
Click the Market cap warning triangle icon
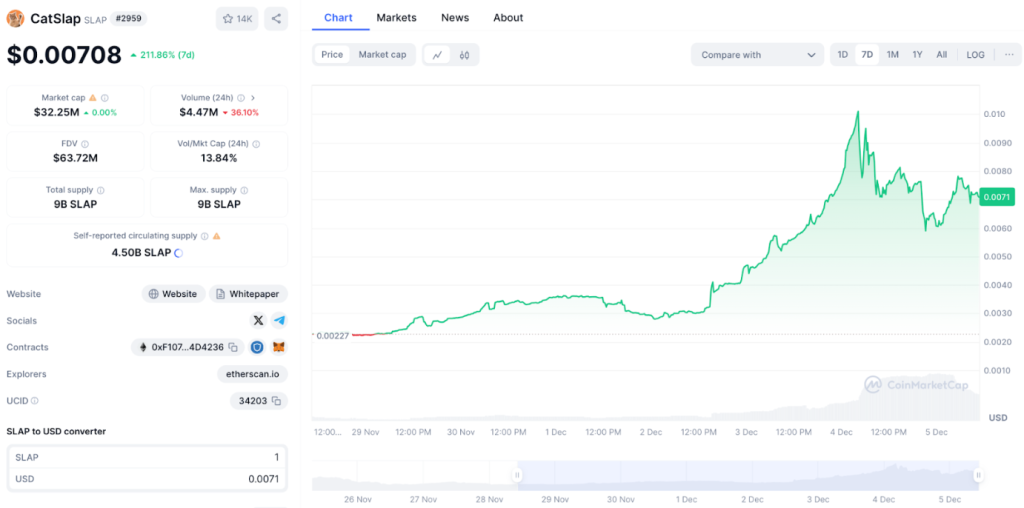93,97
